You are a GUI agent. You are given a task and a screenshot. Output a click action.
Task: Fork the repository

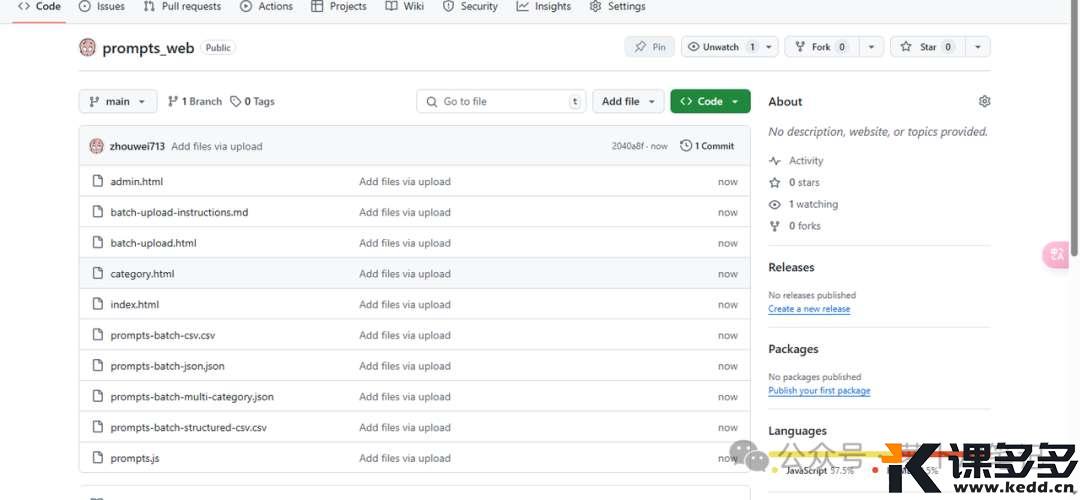820,47
